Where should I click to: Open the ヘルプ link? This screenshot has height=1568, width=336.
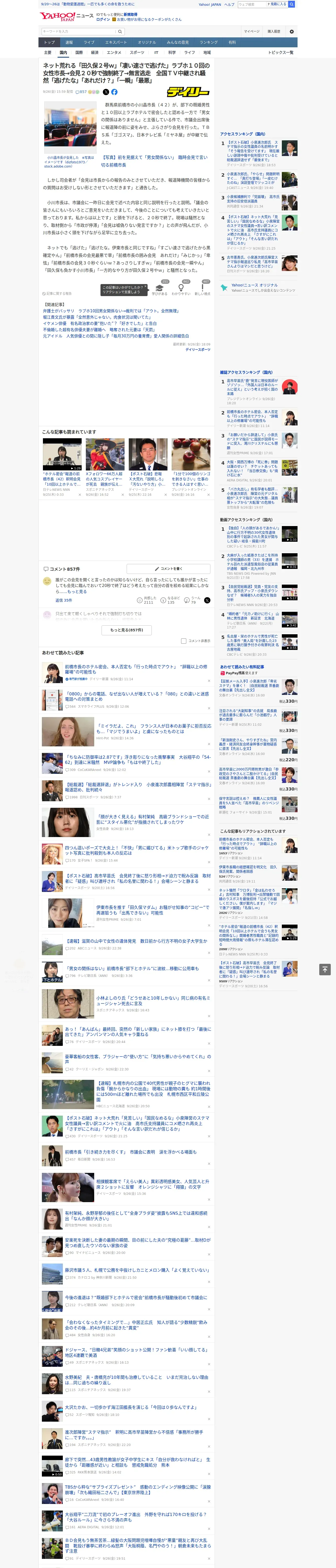tap(229, 4)
